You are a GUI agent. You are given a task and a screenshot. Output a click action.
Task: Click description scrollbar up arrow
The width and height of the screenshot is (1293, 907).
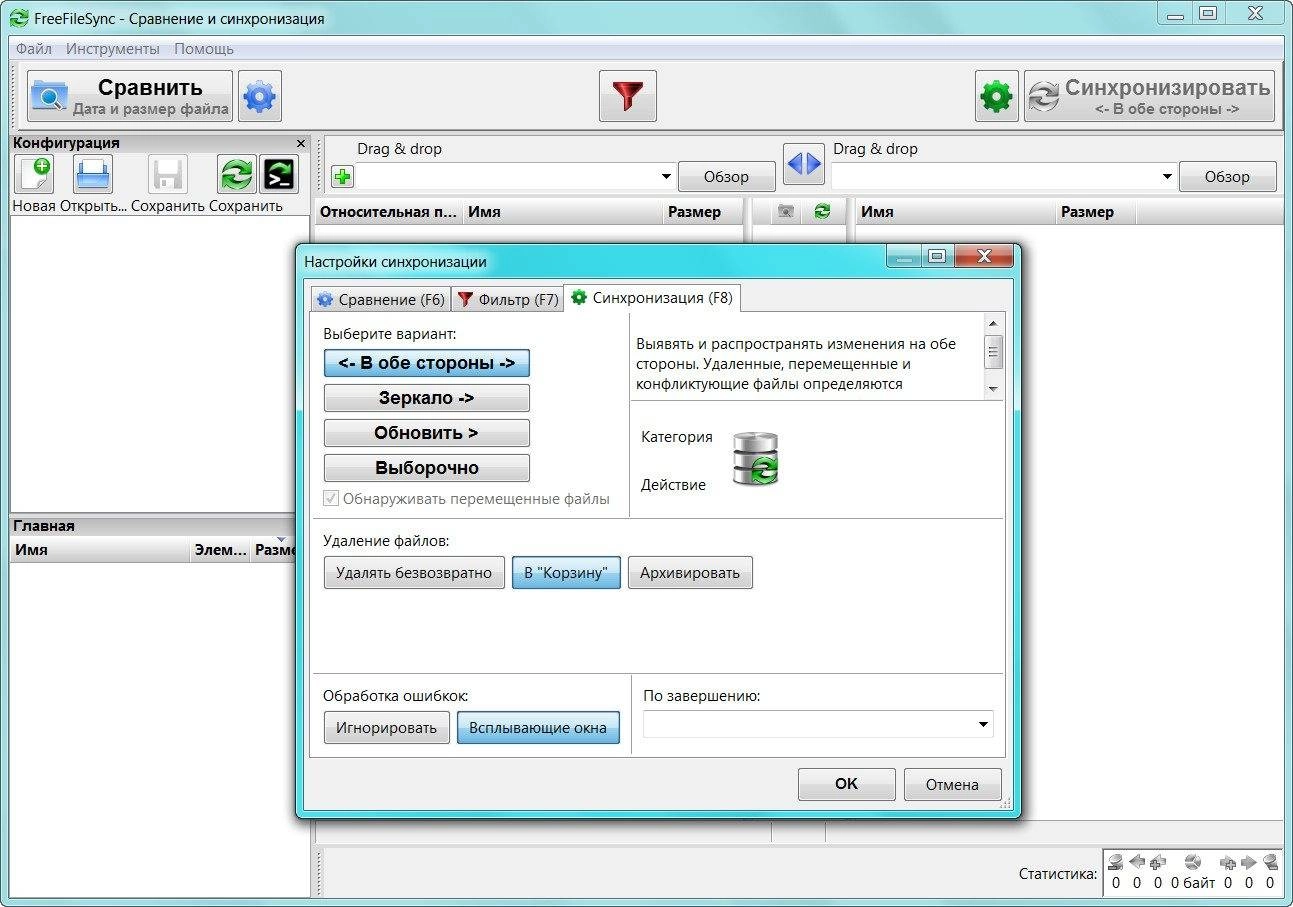pos(993,323)
